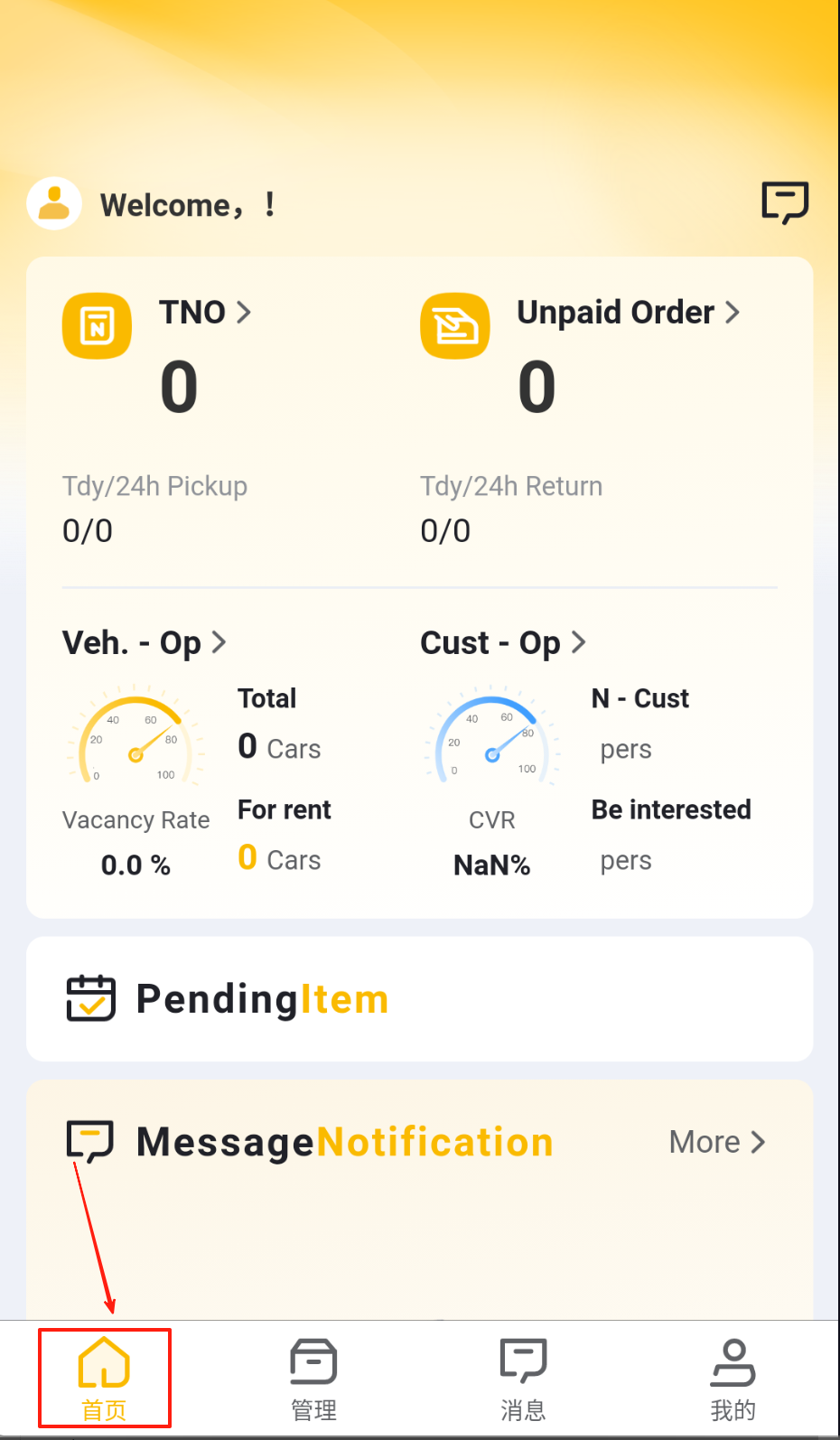Tap the user avatar icon
The height and width of the screenshot is (1440, 840).
pyautogui.click(x=54, y=203)
